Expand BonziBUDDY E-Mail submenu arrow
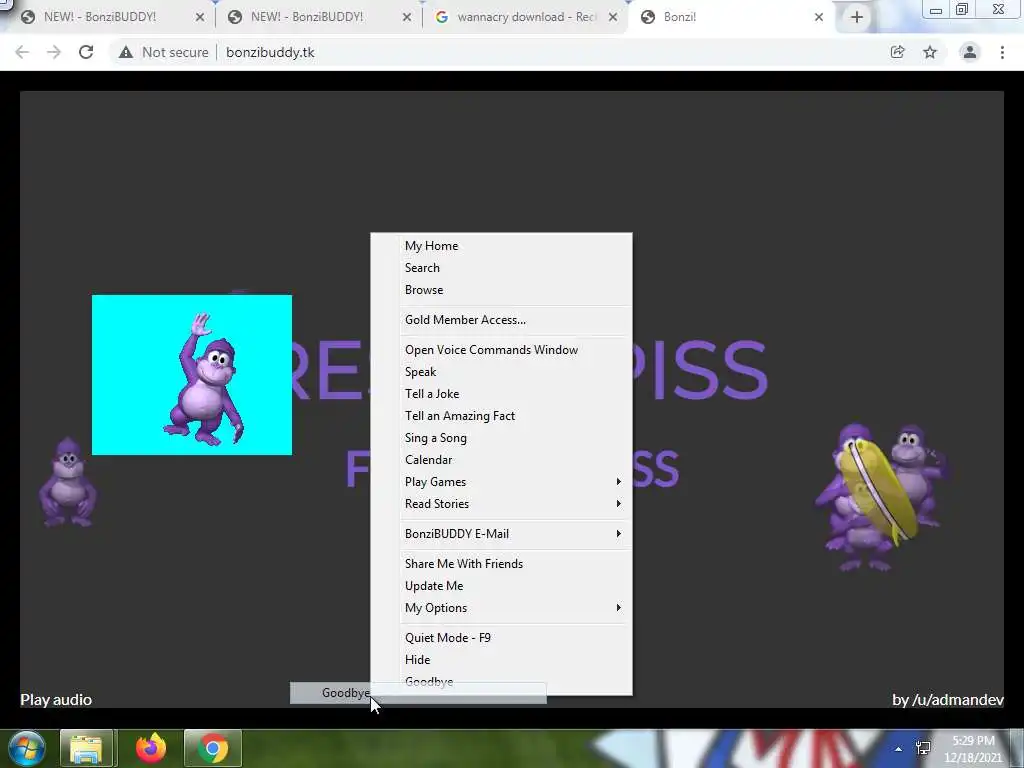Image resolution: width=1024 pixels, height=768 pixels. click(x=618, y=534)
